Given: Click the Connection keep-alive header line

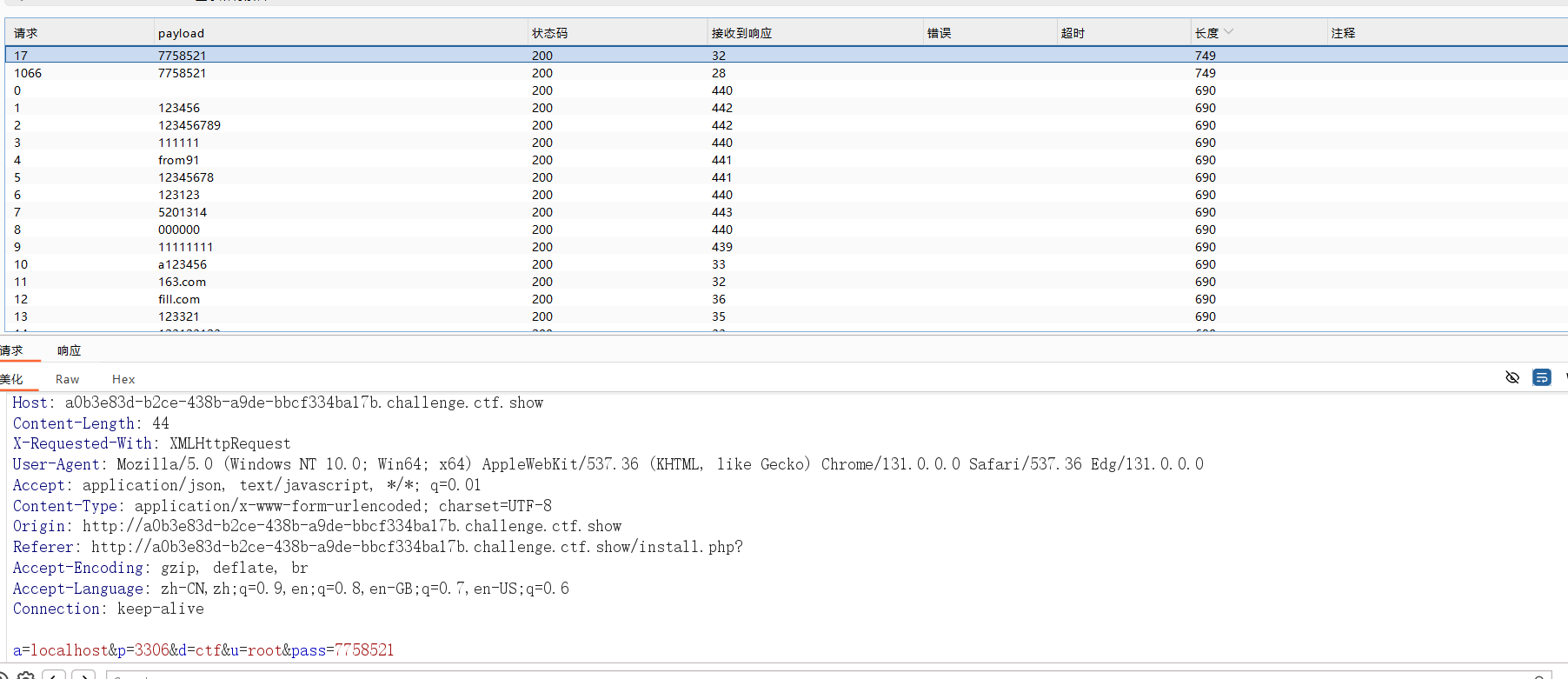Looking at the screenshot, I should coord(109,609).
